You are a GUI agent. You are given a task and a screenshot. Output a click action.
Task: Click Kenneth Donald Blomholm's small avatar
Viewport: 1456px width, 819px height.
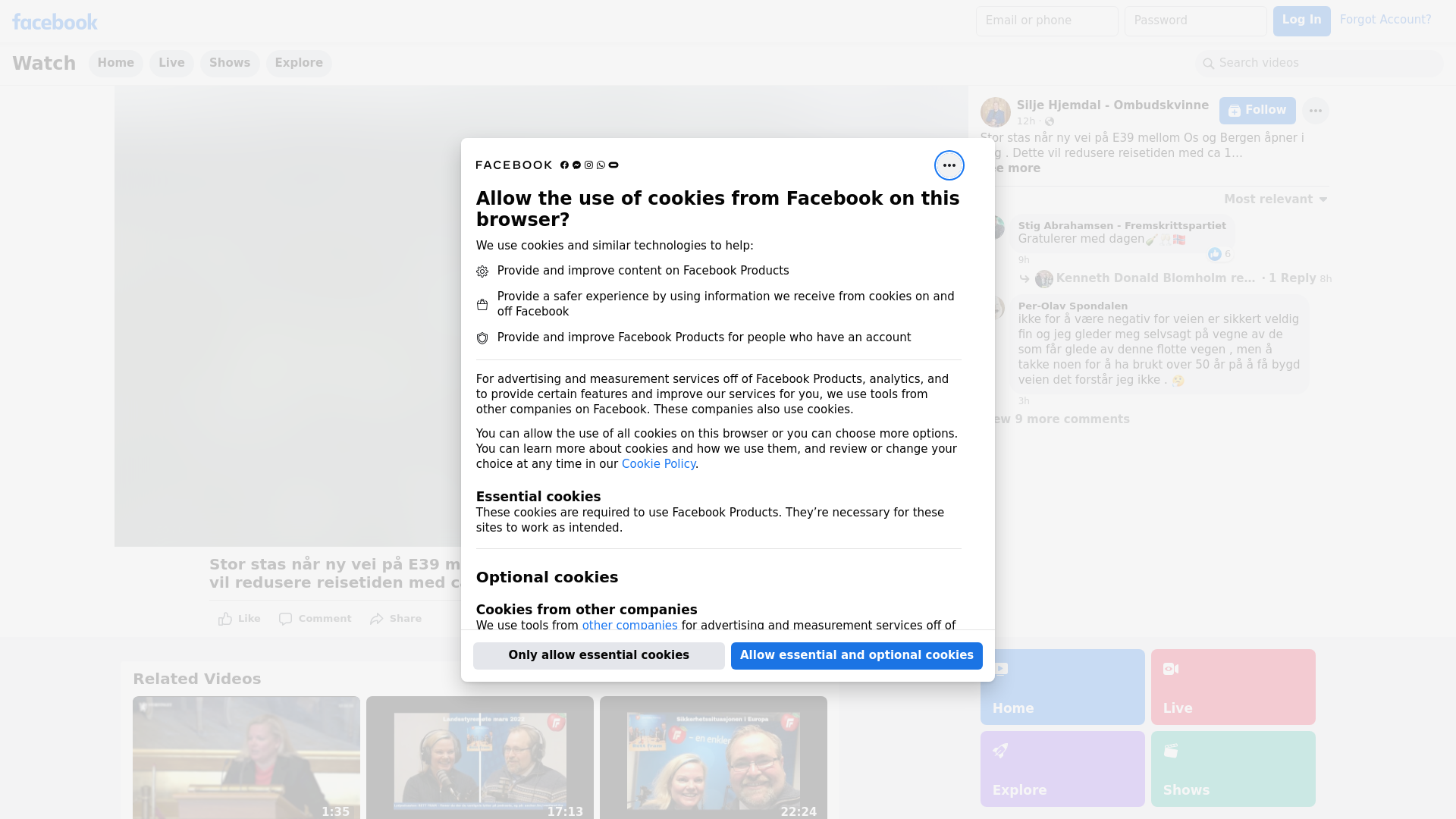pos(1044,279)
